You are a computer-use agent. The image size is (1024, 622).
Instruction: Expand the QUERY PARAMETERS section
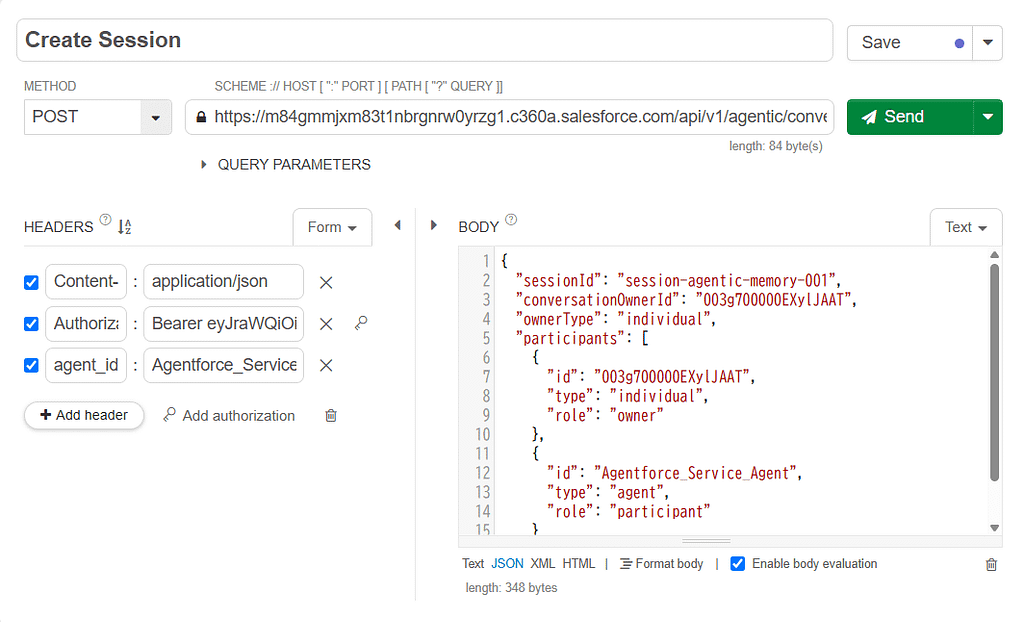tap(286, 165)
